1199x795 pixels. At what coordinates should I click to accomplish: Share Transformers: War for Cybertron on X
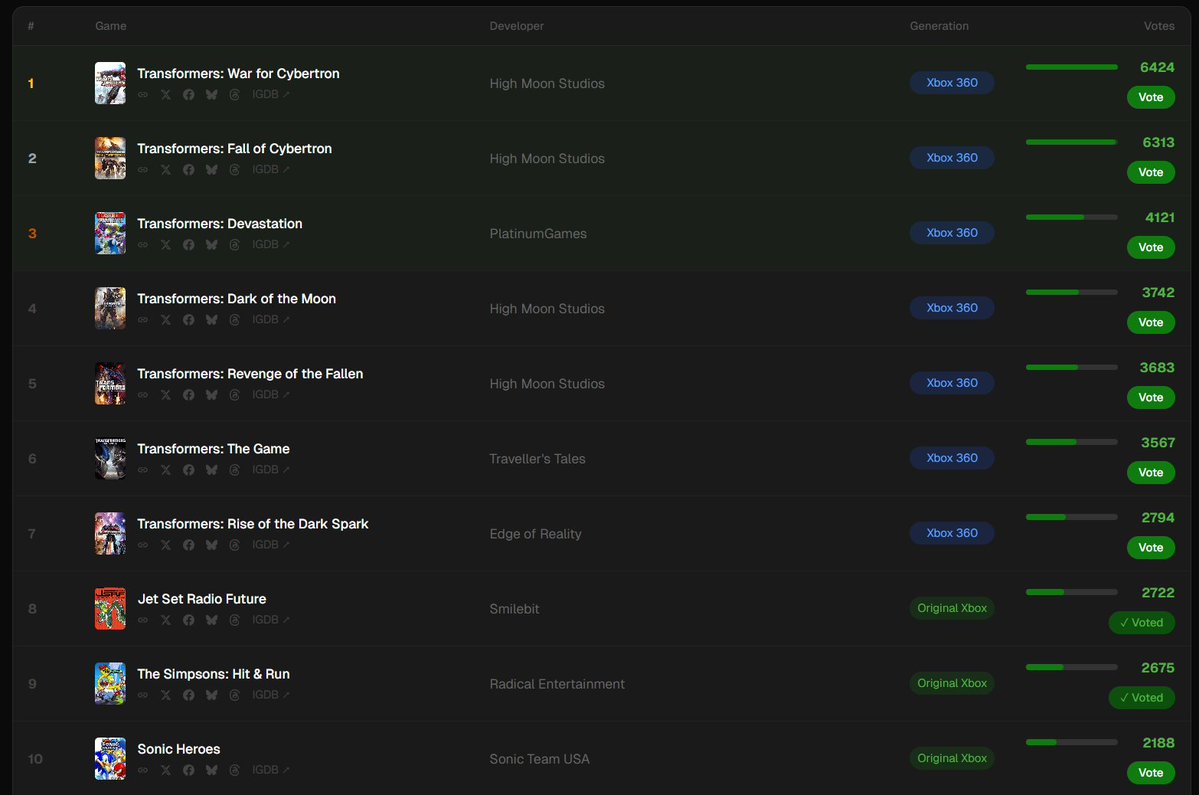point(166,95)
